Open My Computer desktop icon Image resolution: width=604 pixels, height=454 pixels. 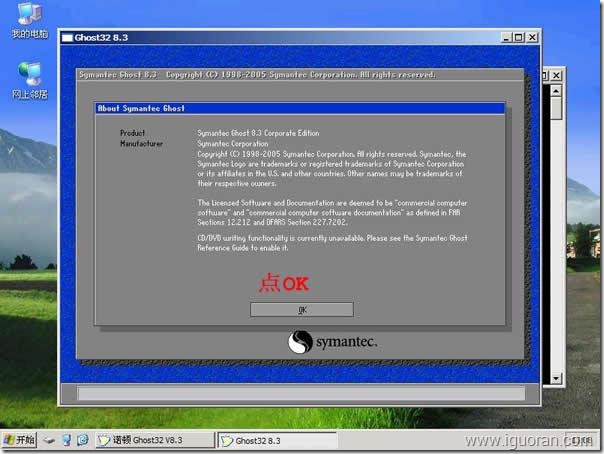tap(28, 19)
